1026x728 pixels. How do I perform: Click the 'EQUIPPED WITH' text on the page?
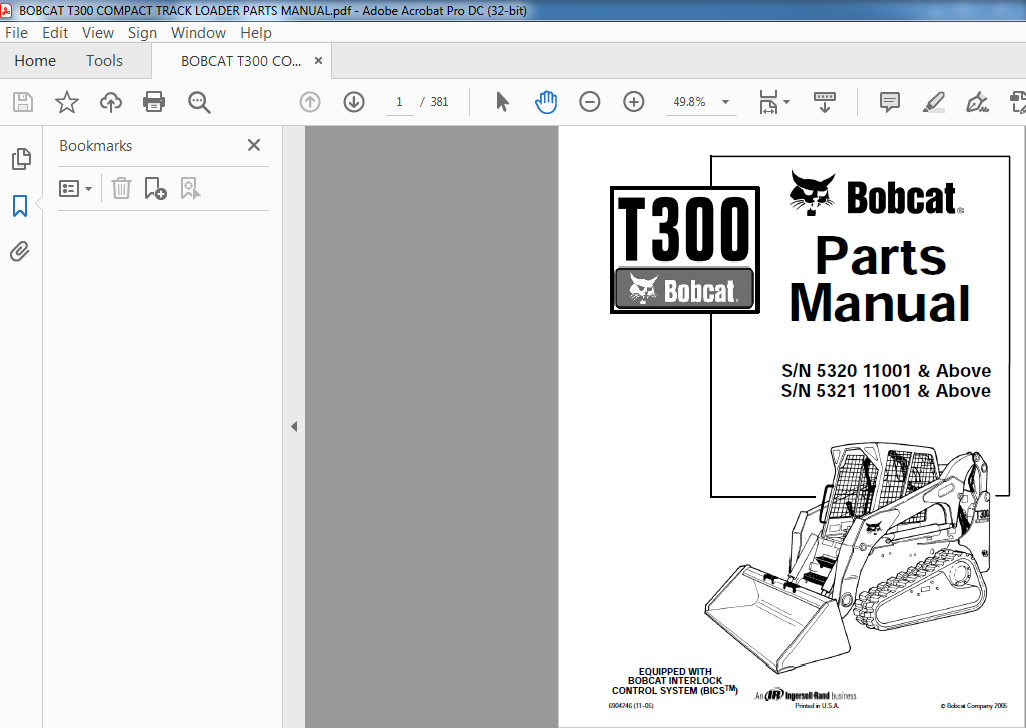[x=675, y=672]
